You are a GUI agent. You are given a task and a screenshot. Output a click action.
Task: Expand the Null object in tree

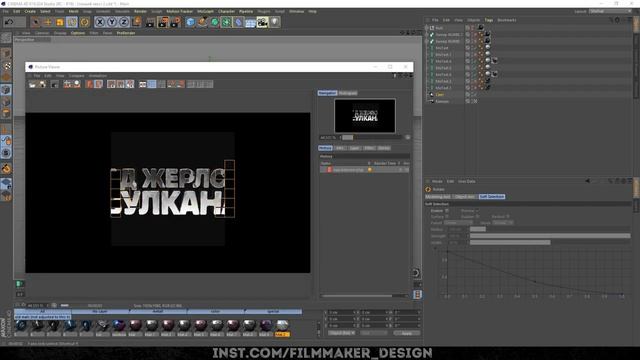coord(427,28)
